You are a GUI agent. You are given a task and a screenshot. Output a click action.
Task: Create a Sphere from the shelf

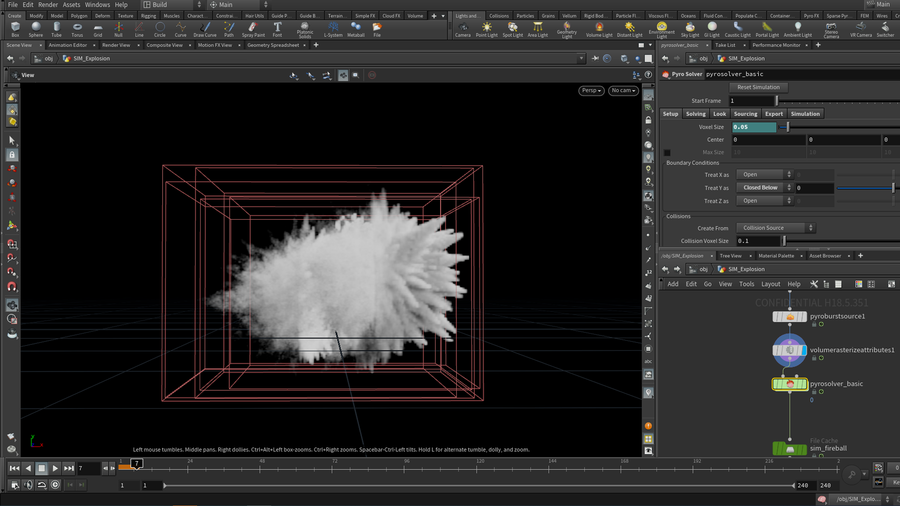tap(36, 29)
